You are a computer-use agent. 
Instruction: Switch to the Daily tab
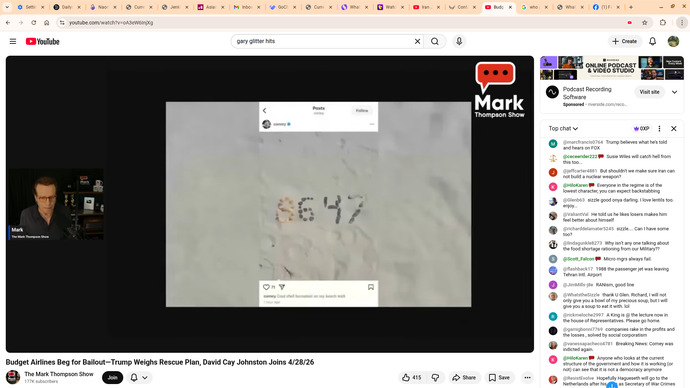pos(66,7)
